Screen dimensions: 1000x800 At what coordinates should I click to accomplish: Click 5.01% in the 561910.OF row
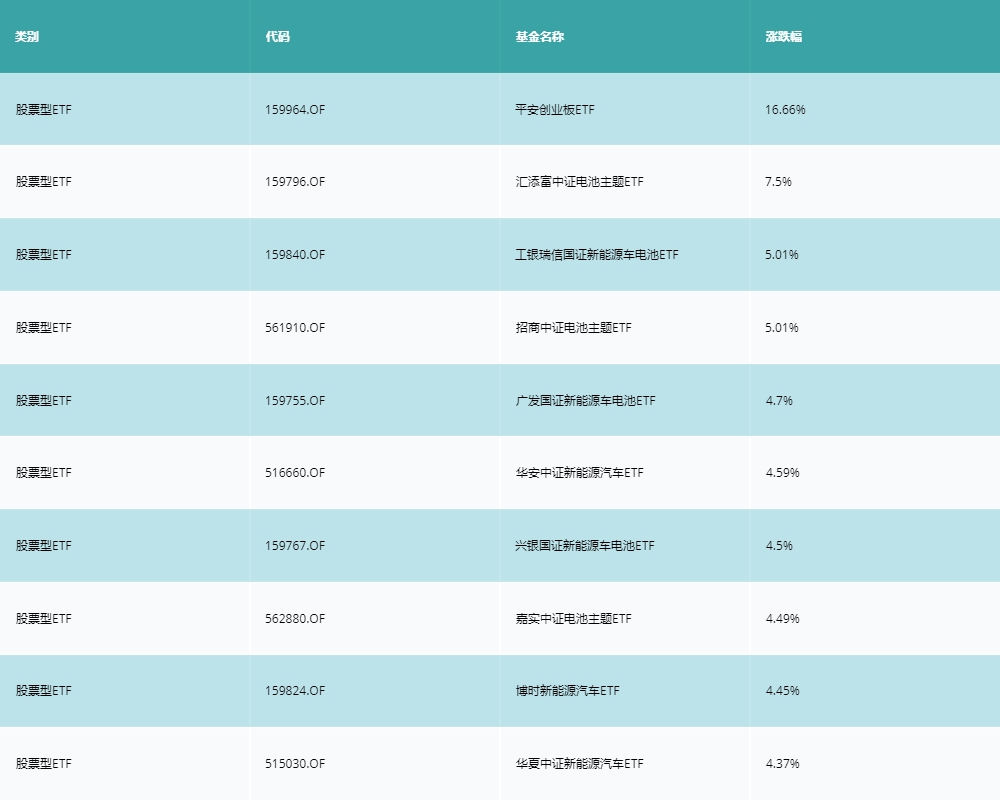click(782, 327)
